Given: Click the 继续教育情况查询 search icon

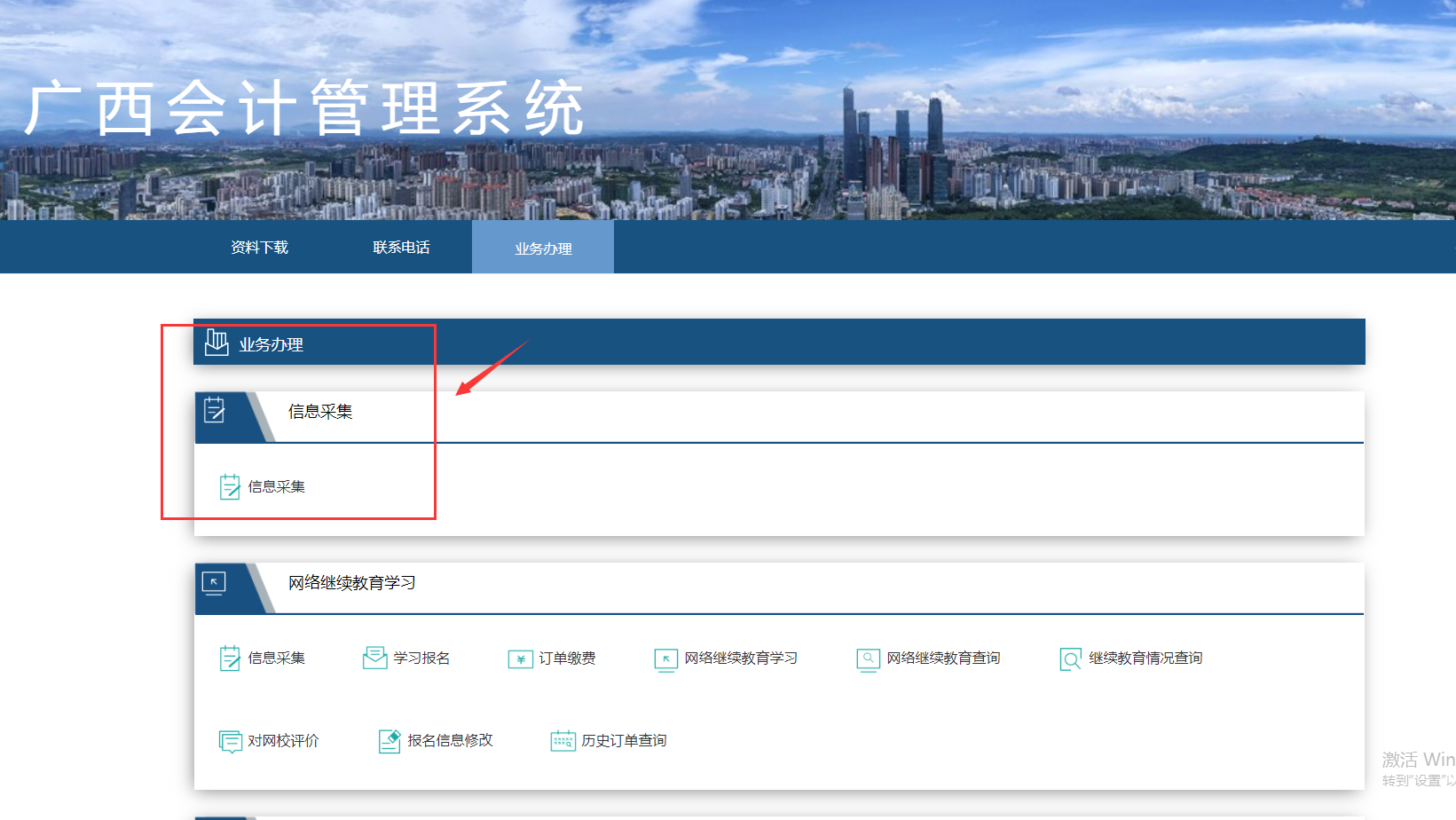Looking at the screenshot, I should click(1070, 658).
